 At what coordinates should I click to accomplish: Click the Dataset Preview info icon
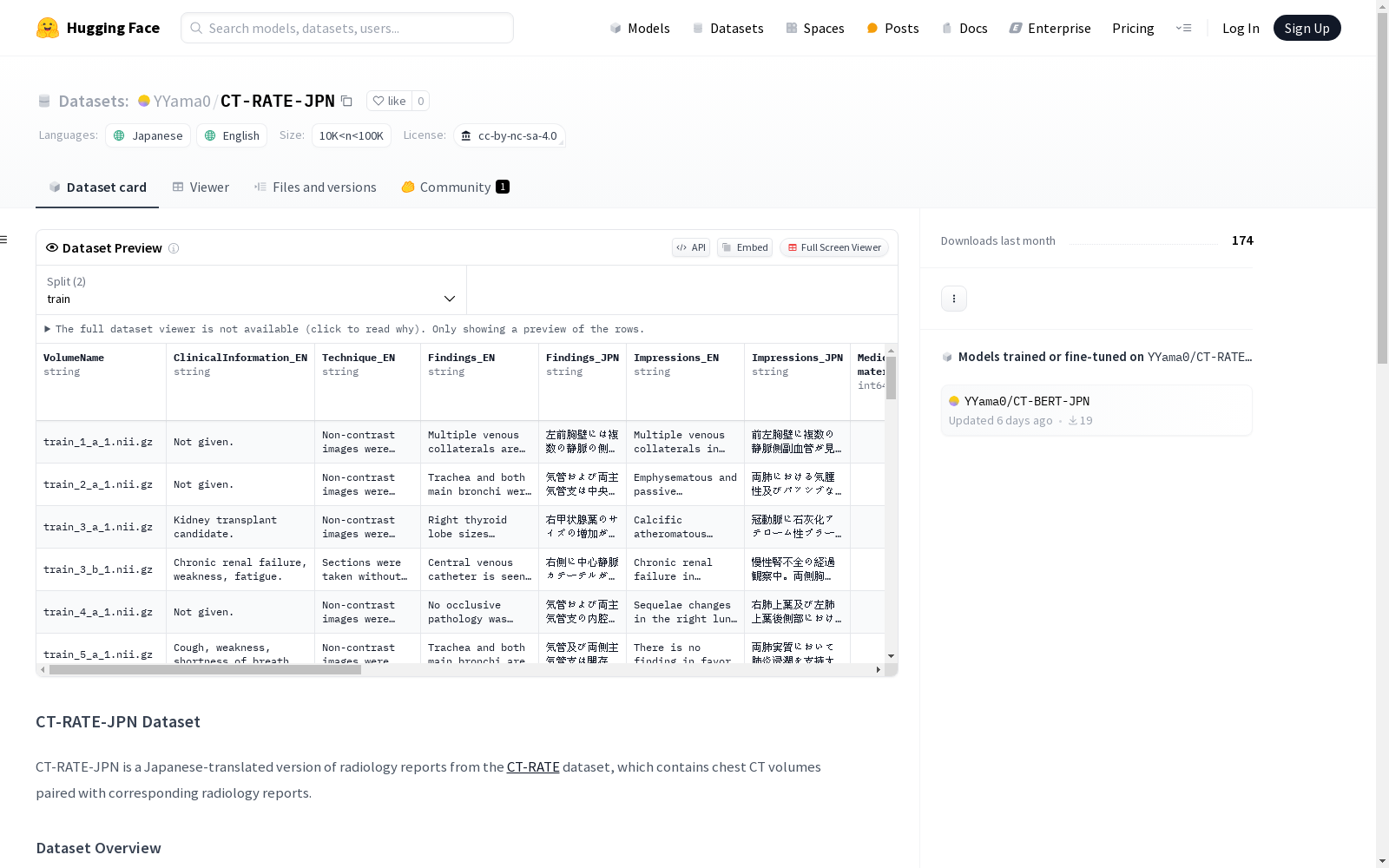(174, 248)
